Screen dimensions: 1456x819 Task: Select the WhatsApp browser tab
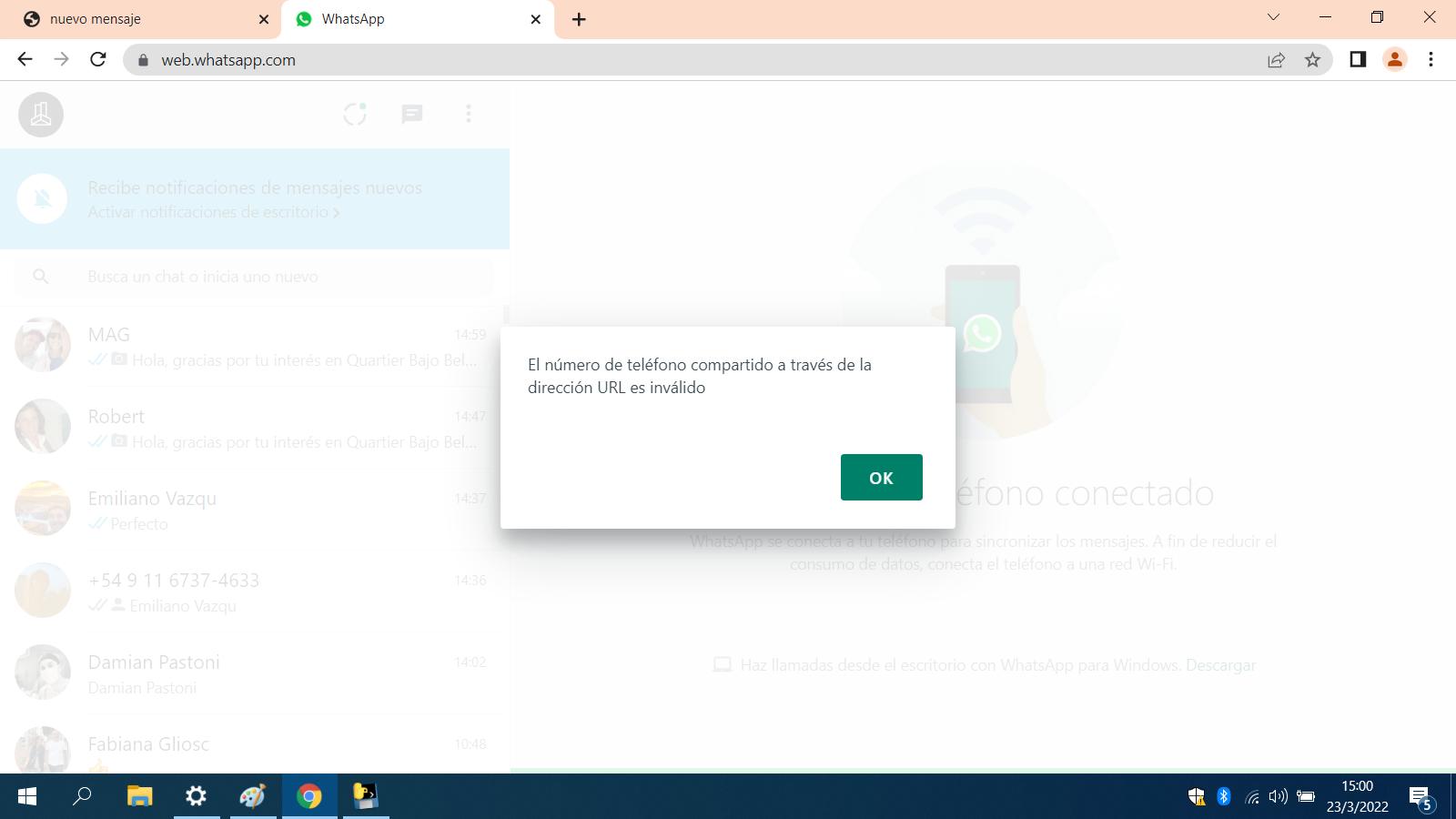click(x=417, y=19)
